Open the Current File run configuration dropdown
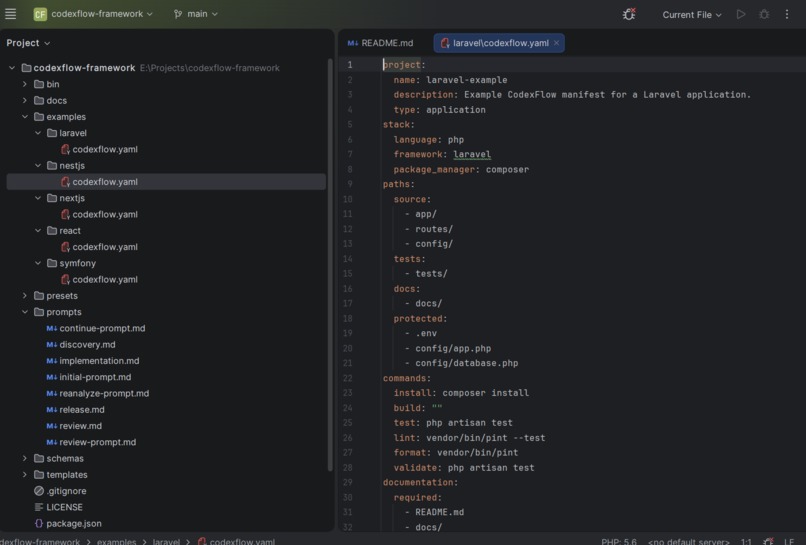This screenshot has height=545, width=806. click(692, 15)
